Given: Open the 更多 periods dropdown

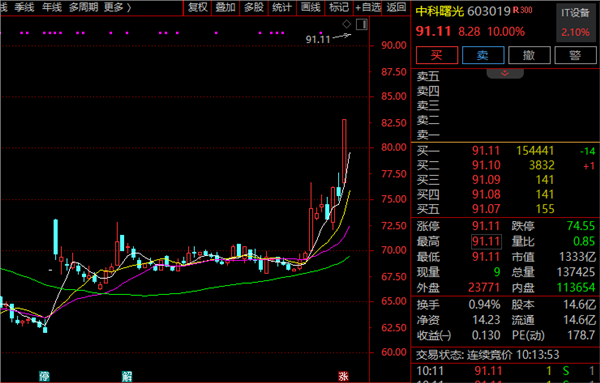Looking at the screenshot, I should [x=117, y=7].
